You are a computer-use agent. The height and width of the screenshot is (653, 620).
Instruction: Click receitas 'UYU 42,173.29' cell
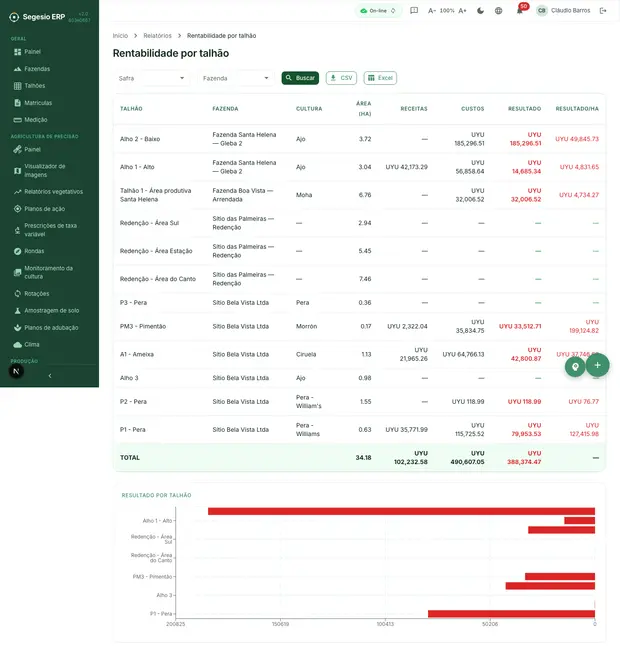click(x=406, y=167)
